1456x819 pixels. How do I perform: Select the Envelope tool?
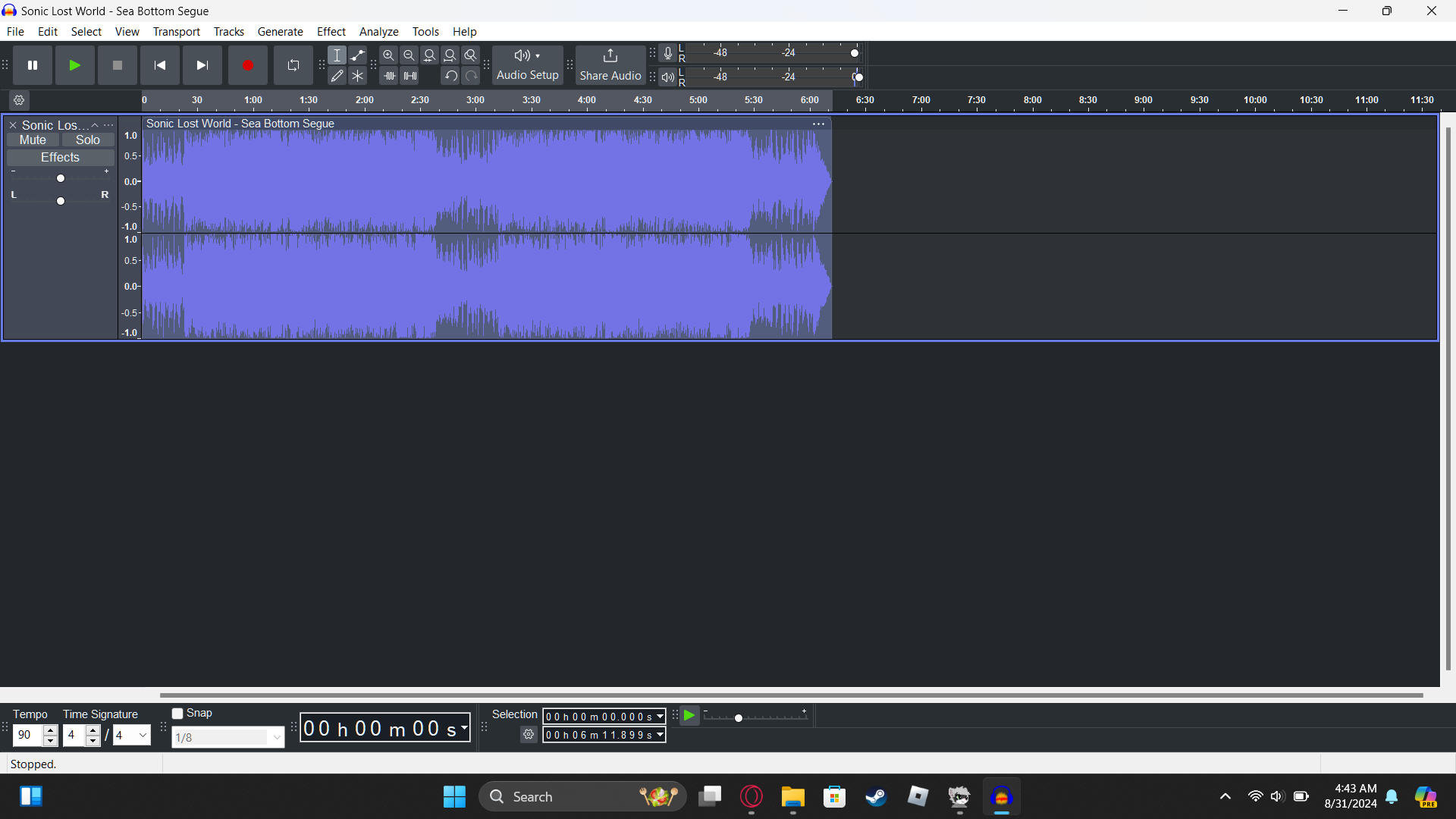click(357, 55)
